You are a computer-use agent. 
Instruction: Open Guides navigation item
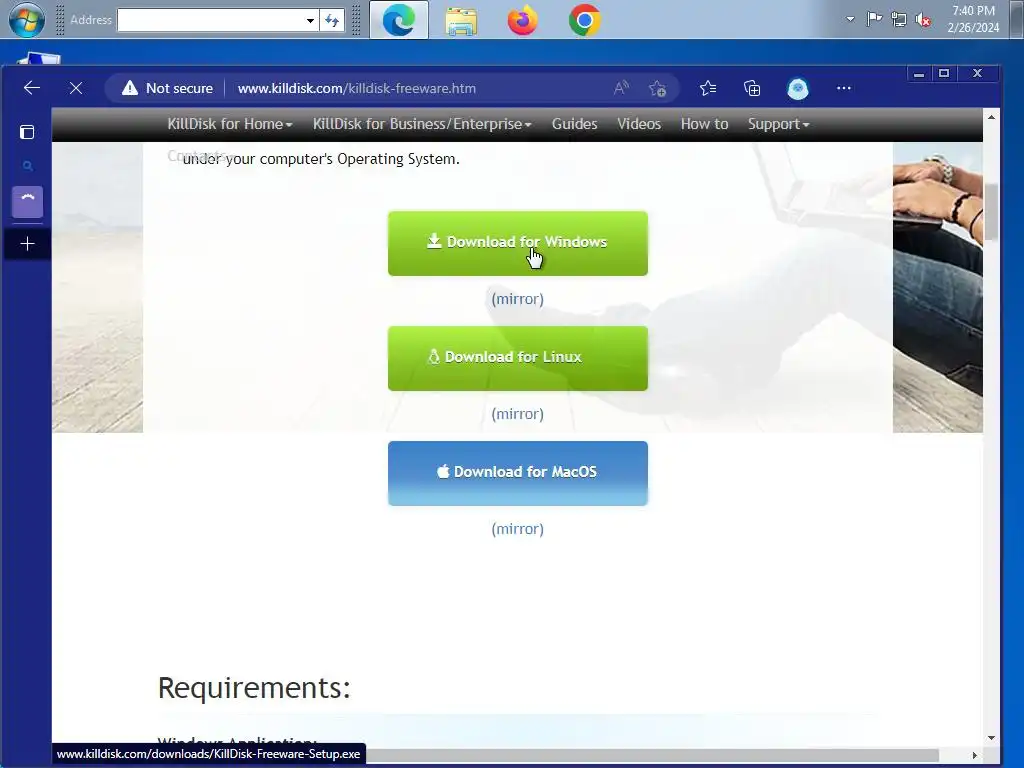tap(574, 124)
